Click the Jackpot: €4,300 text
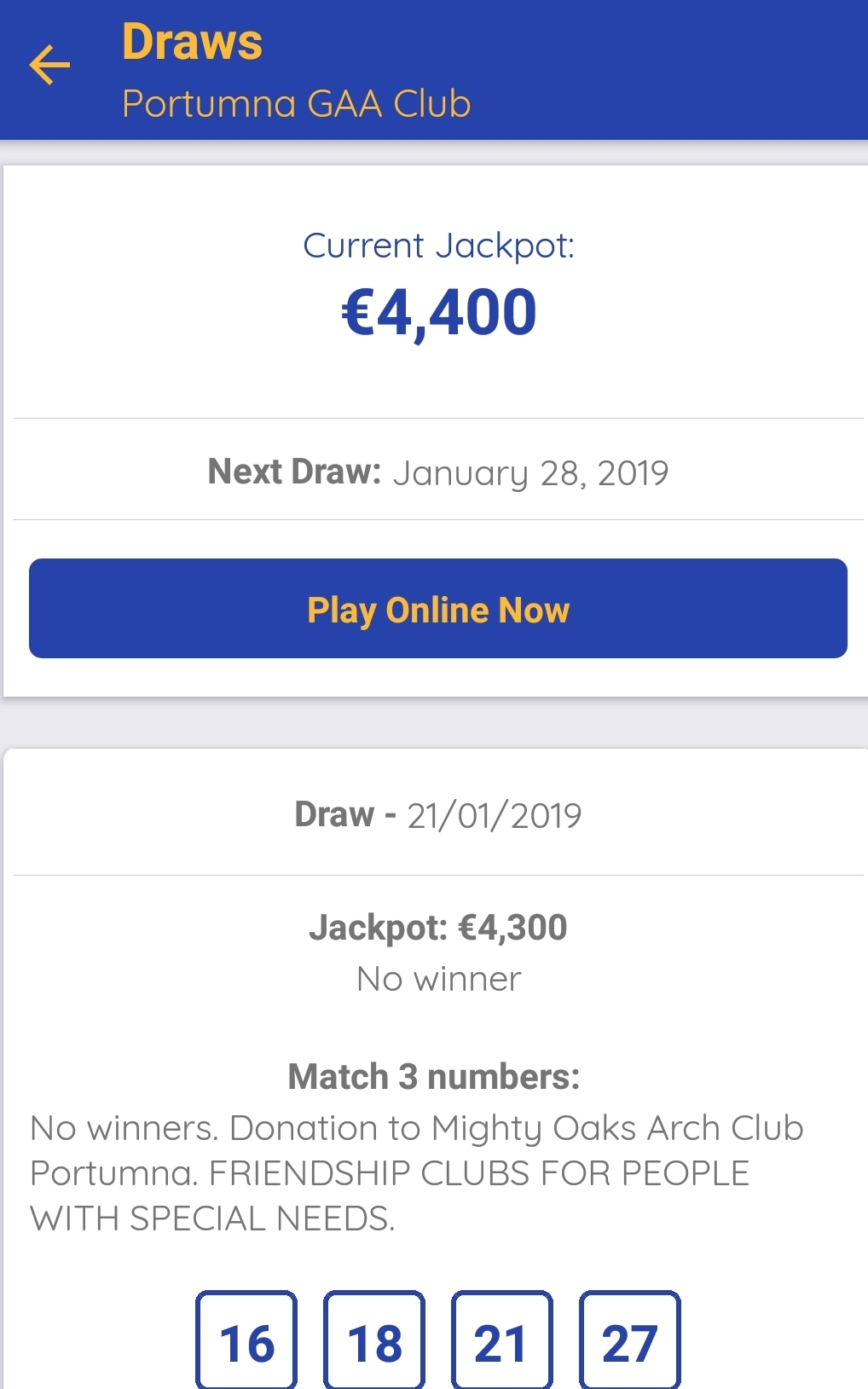 coord(438,927)
